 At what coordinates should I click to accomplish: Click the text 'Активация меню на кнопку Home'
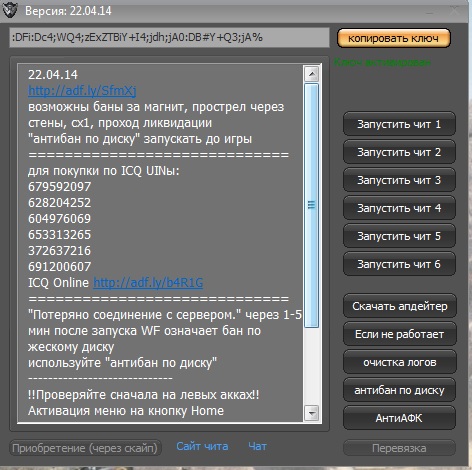point(126,411)
